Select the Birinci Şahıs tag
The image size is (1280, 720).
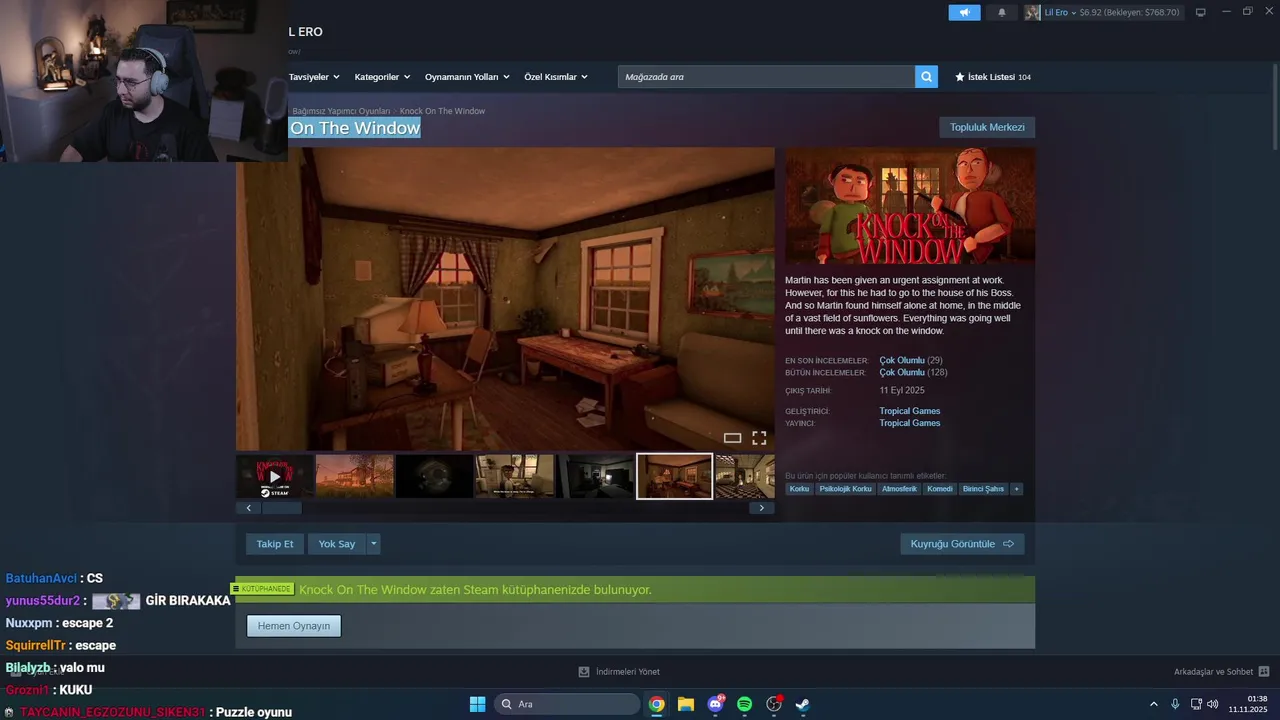click(x=983, y=489)
